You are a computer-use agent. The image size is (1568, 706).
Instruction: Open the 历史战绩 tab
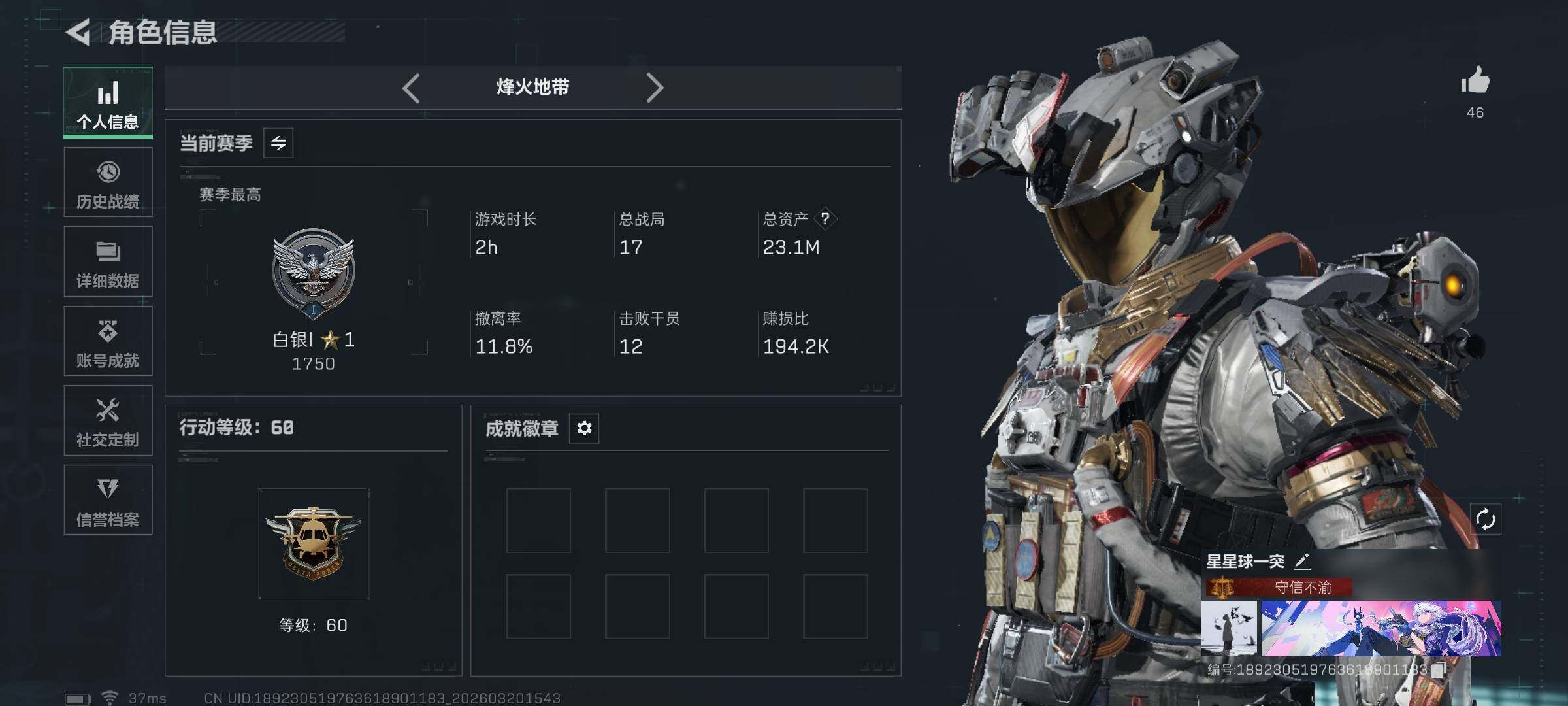(108, 182)
